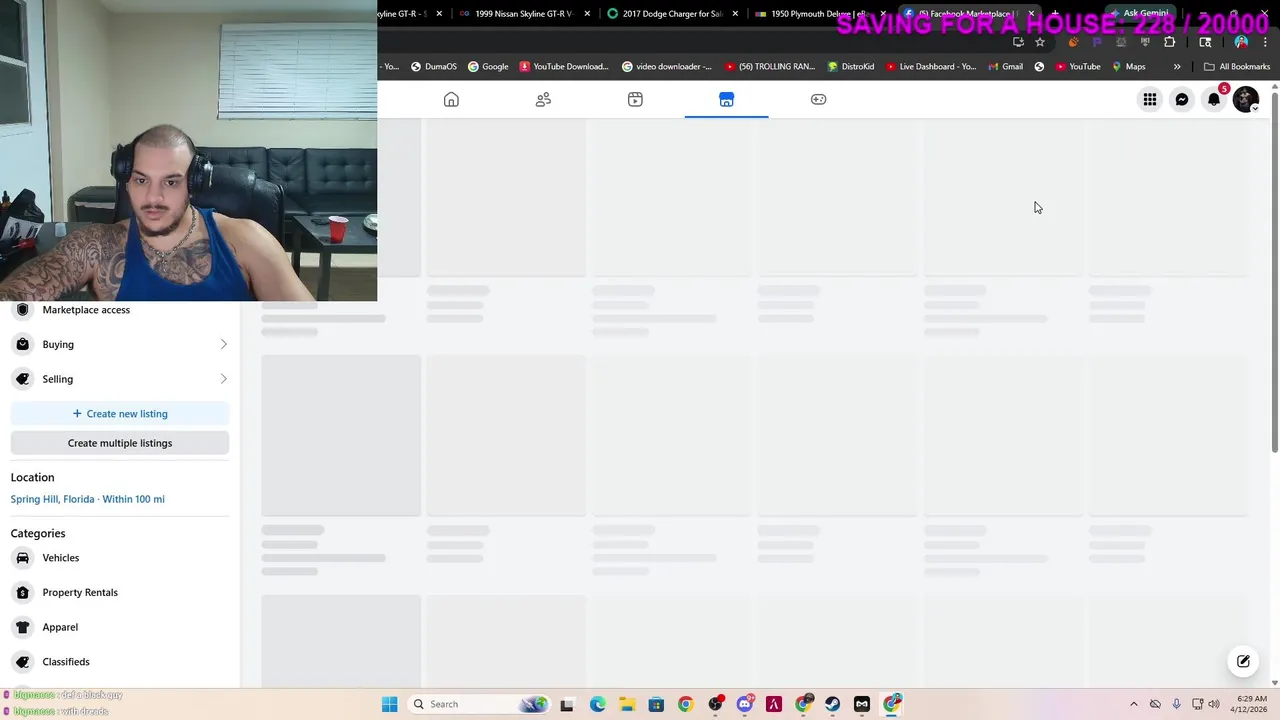Click the taskbar microphone icon
Viewport: 1280px width, 720px height.
click(x=1177, y=704)
